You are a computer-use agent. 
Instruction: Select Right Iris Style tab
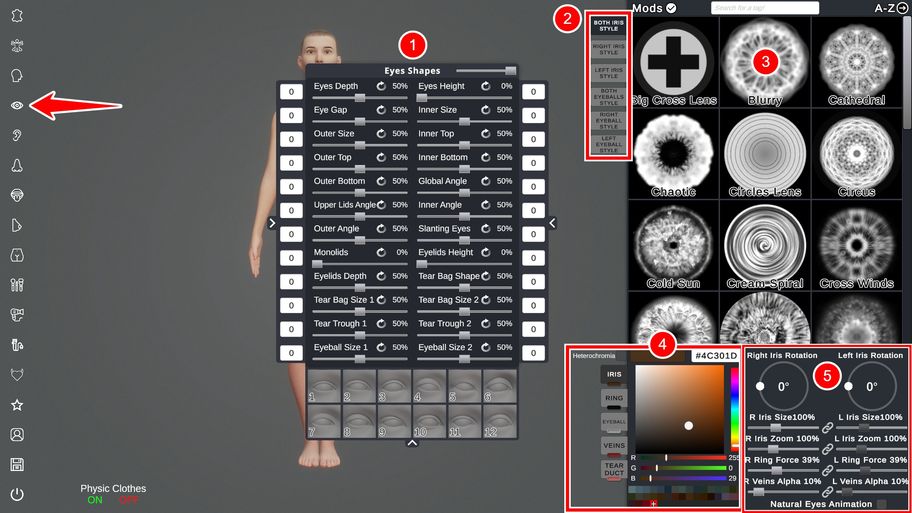point(608,49)
